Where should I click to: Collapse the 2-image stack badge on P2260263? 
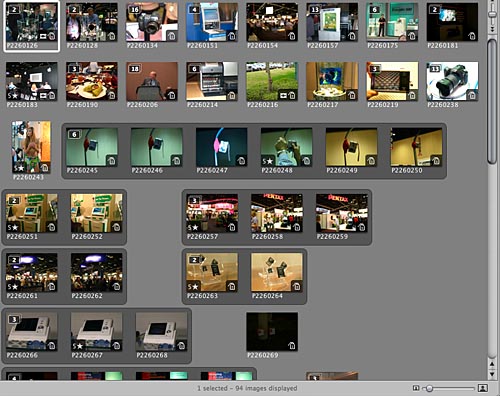[194, 260]
